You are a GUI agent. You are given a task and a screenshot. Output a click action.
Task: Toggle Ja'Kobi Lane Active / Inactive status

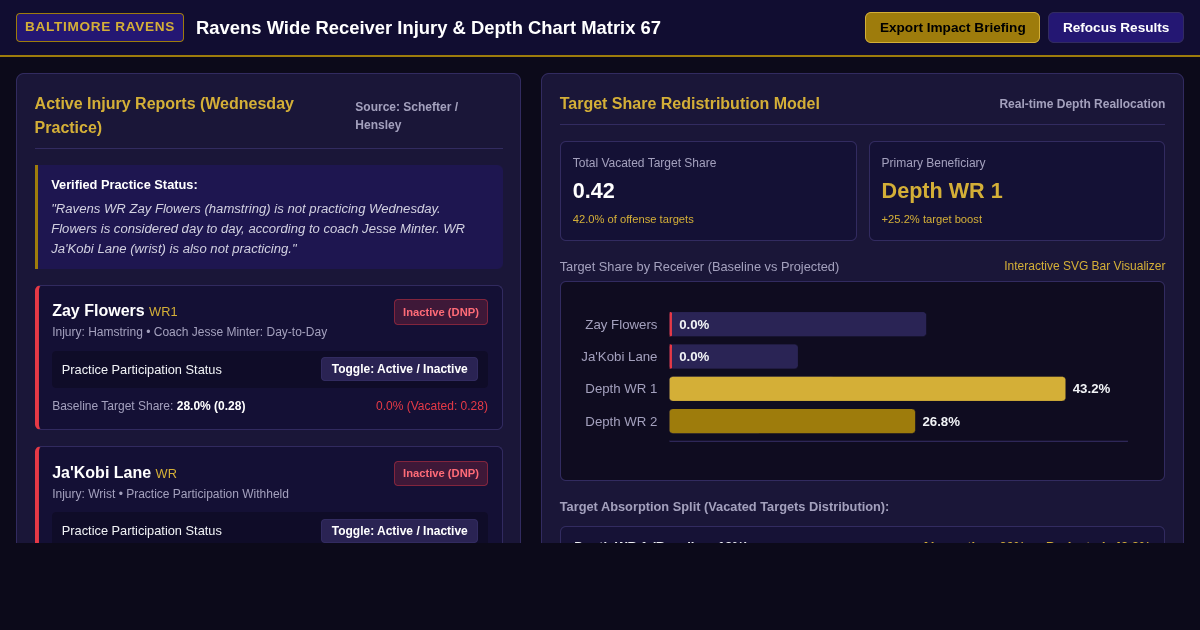click(x=399, y=531)
